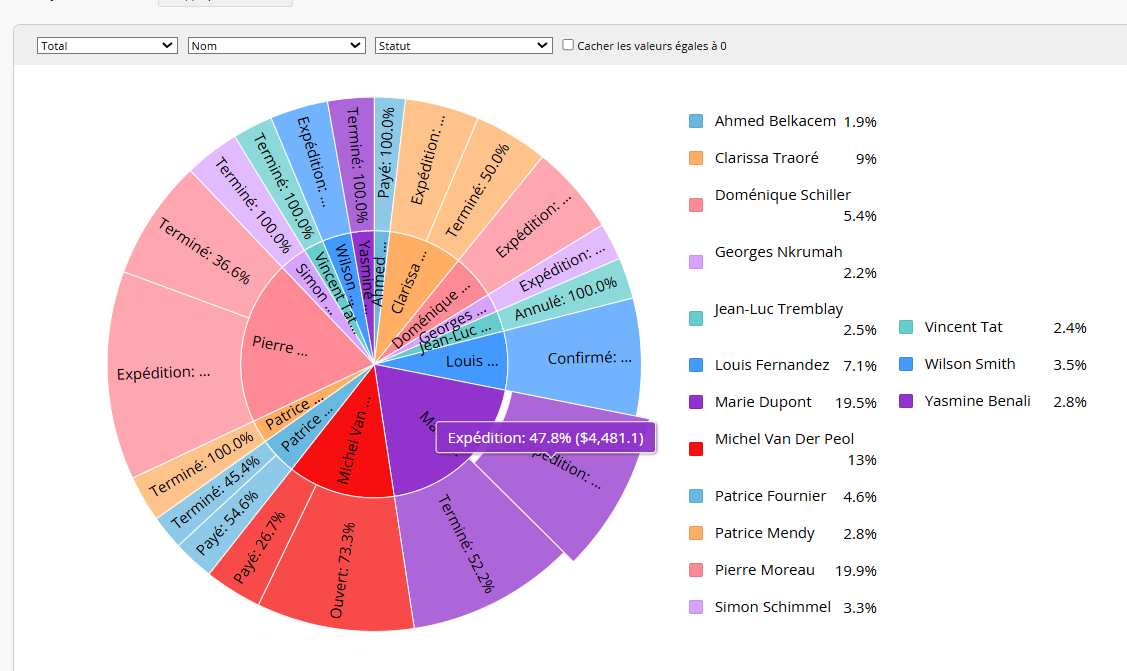1127x671 pixels.
Task: Click the Annulé: 100.0% teal slice
Action: tap(568, 298)
